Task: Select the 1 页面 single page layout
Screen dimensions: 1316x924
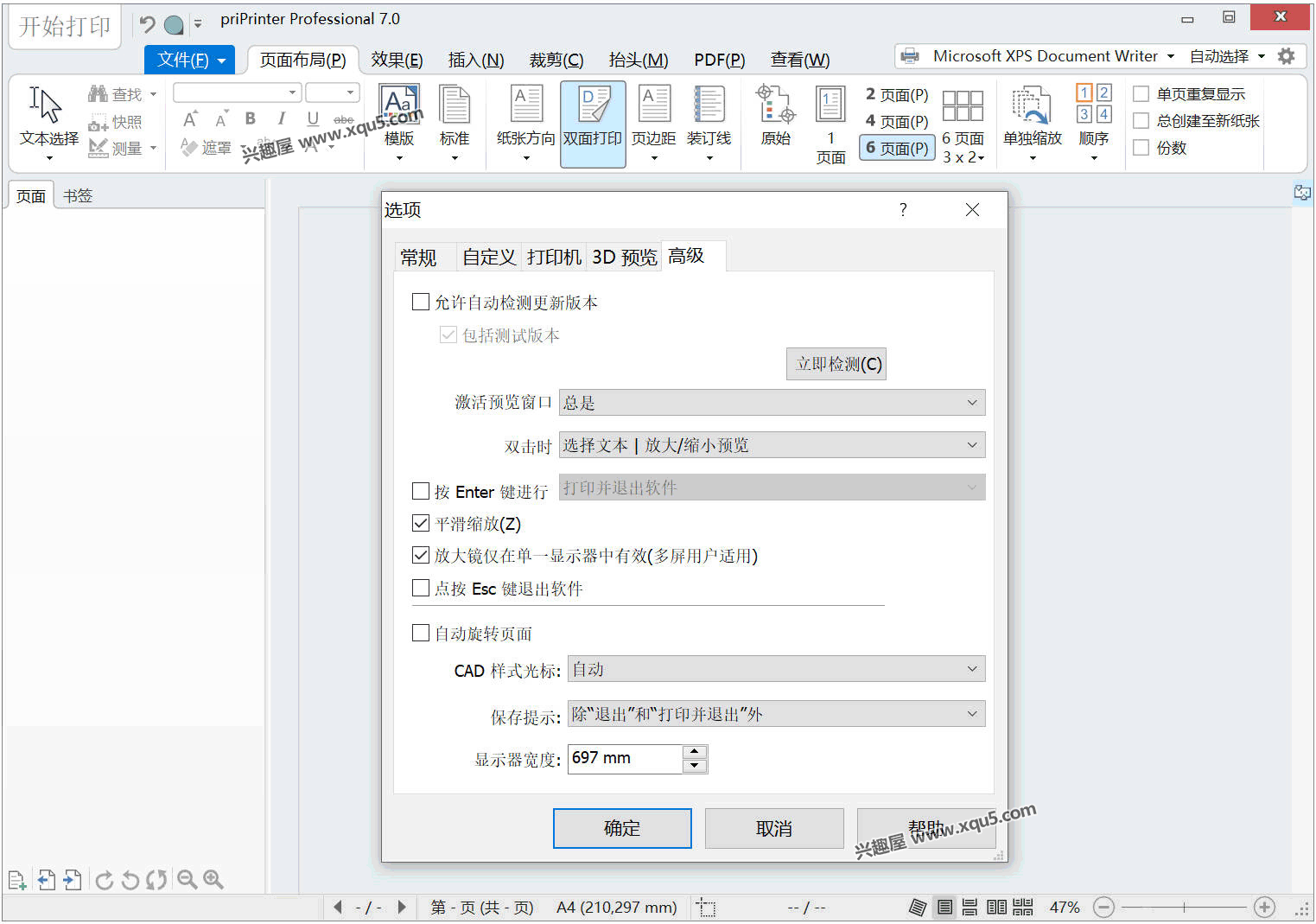Action: (x=830, y=124)
